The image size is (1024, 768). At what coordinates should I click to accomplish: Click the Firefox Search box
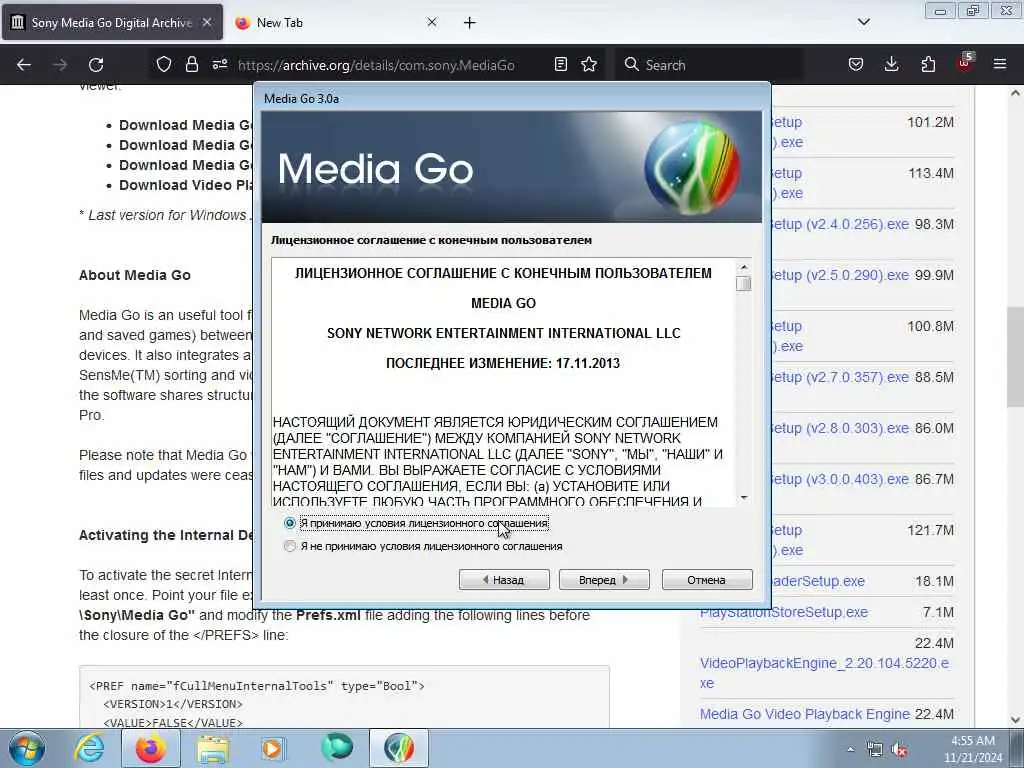point(709,65)
